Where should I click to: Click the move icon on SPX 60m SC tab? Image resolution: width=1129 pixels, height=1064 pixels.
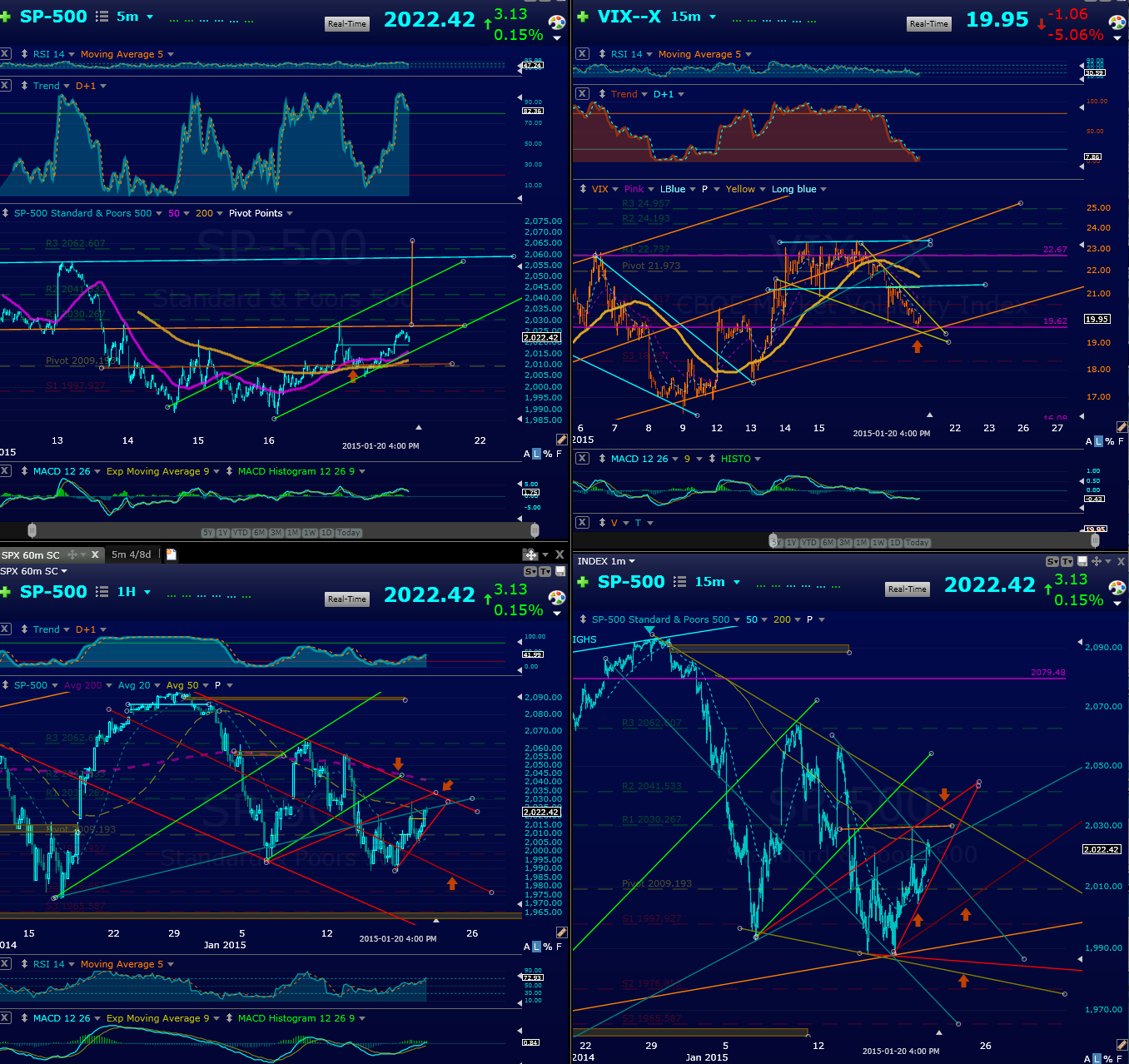[x=72, y=554]
